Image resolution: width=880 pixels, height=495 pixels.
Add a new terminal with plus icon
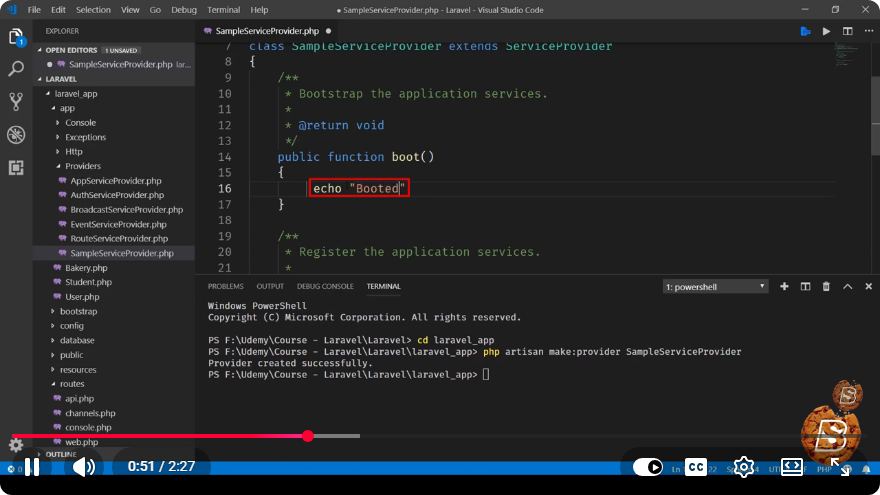tap(784, 286)
